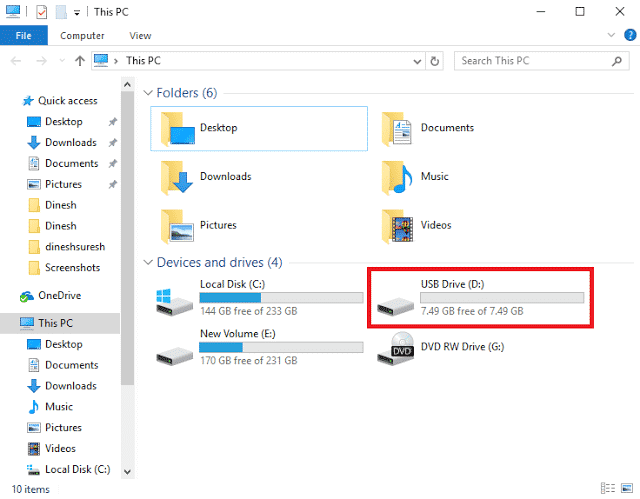Click the '144 GB free of 233 GB' text
The width and height of the screenshot is (640, 499).
coord(249,311)
